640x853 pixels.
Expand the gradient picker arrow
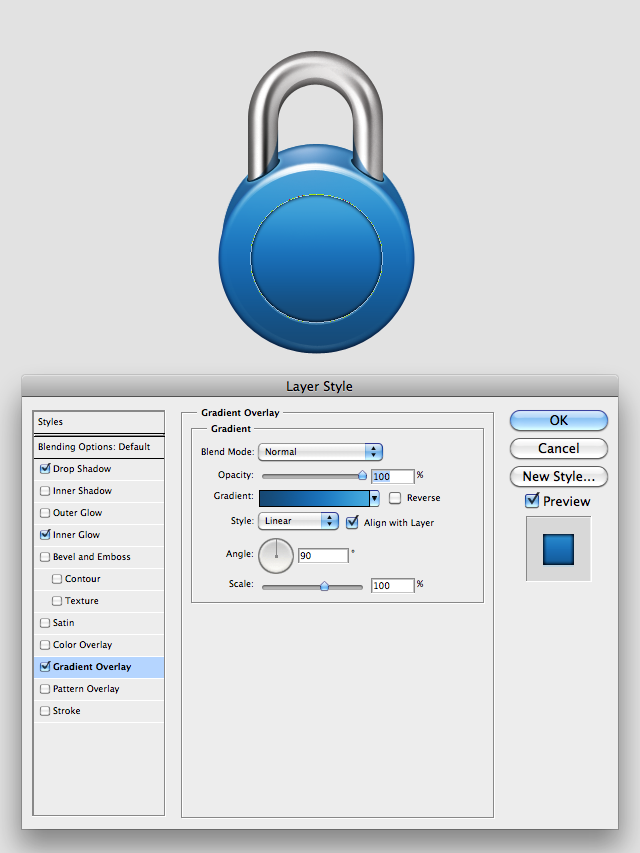(x=374, y=498)
